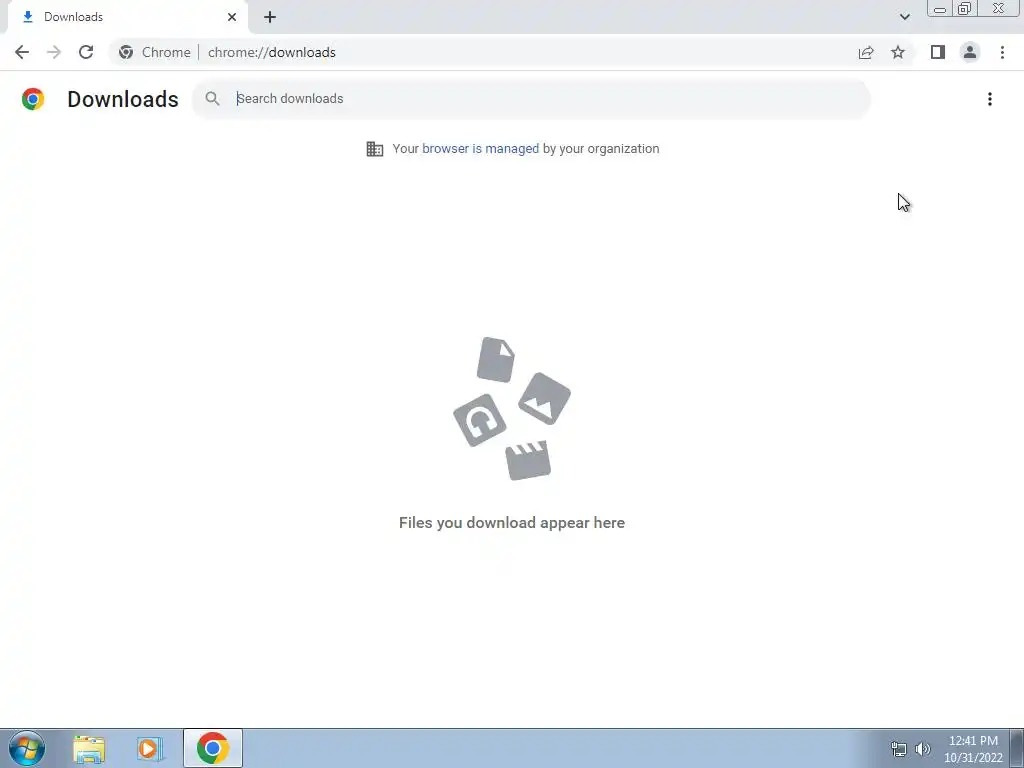Click the managed organization building icon
The height and width of the screenshot is (768, 1024).
(375, 149)
